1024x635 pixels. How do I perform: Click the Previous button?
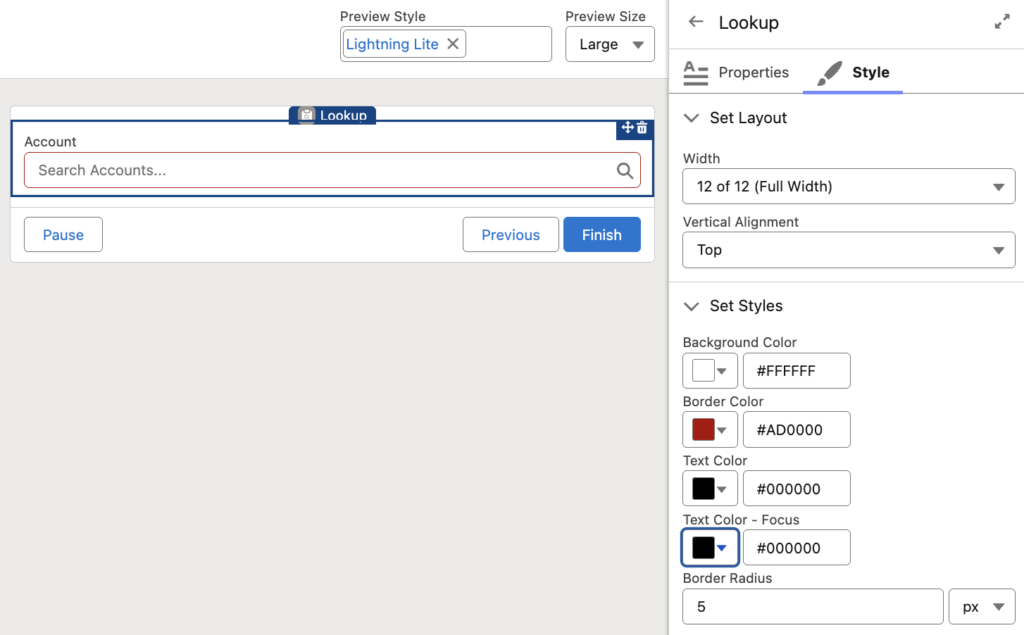tap(510, 234)
